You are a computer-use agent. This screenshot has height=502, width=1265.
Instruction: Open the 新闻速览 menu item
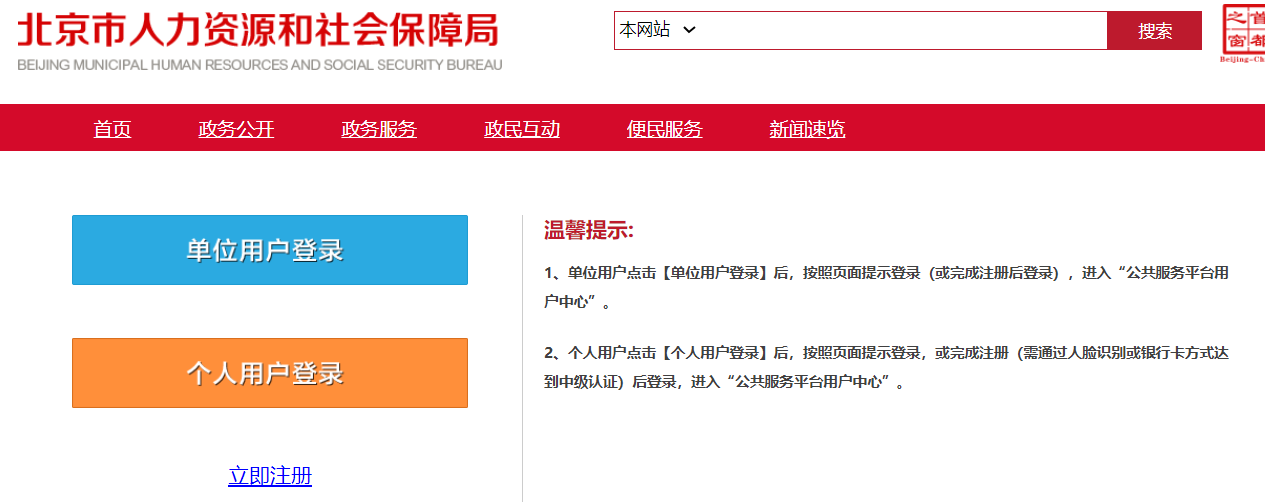tap(807, 129)
